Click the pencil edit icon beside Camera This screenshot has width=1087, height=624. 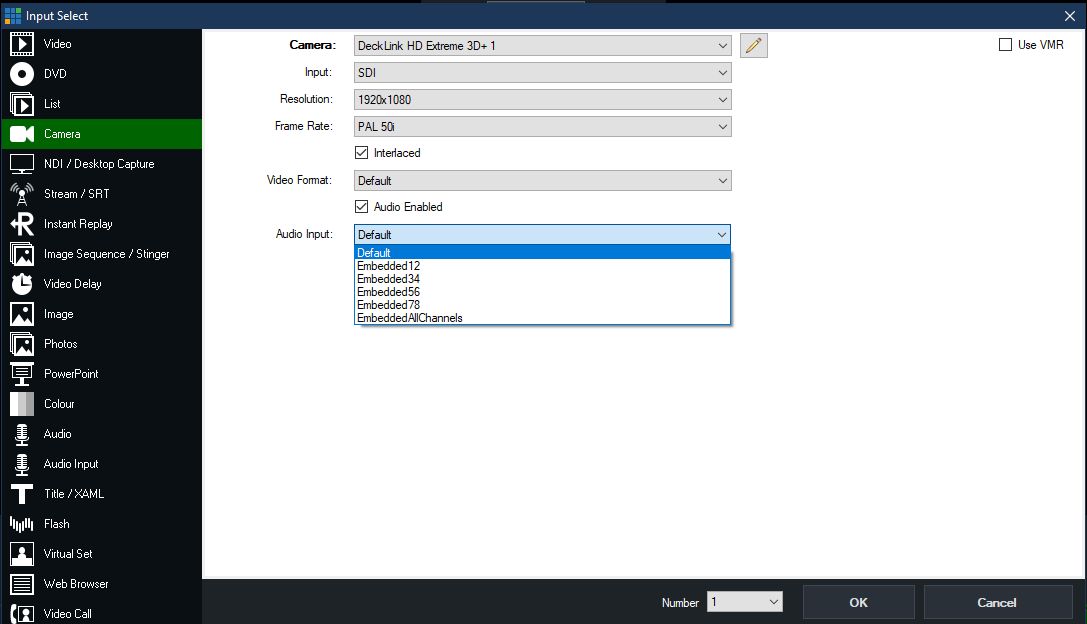[754, 45]
